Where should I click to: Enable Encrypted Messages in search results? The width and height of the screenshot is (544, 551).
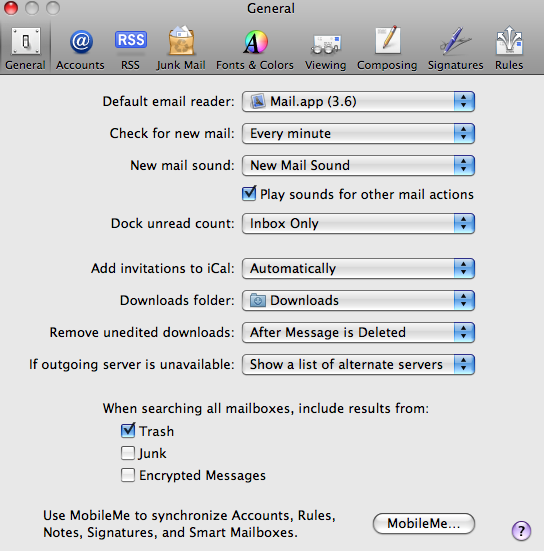coord(128,475)
